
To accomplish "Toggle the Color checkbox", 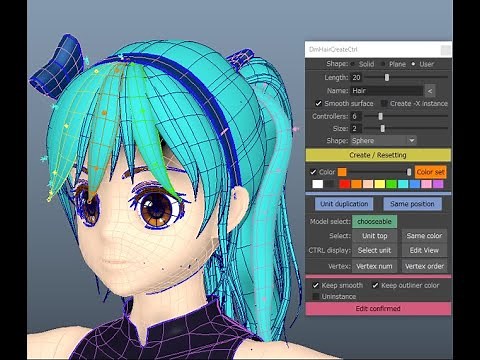I will pos(313,172).
